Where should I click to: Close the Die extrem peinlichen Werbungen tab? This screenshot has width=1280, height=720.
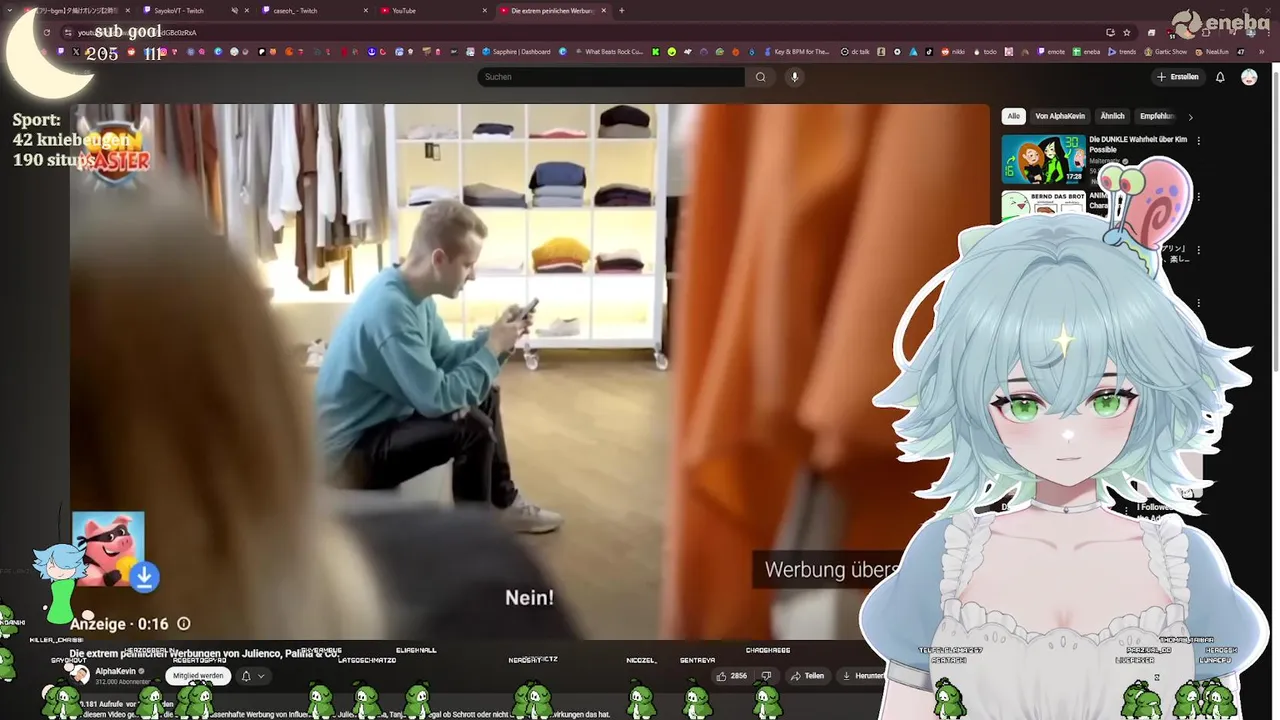pyautogui.click(x=604, y=11)
